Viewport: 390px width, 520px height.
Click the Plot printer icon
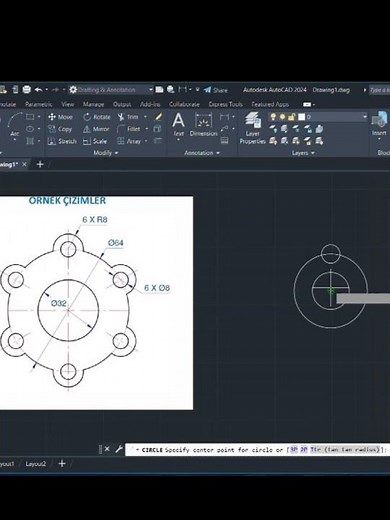point(27,90)
